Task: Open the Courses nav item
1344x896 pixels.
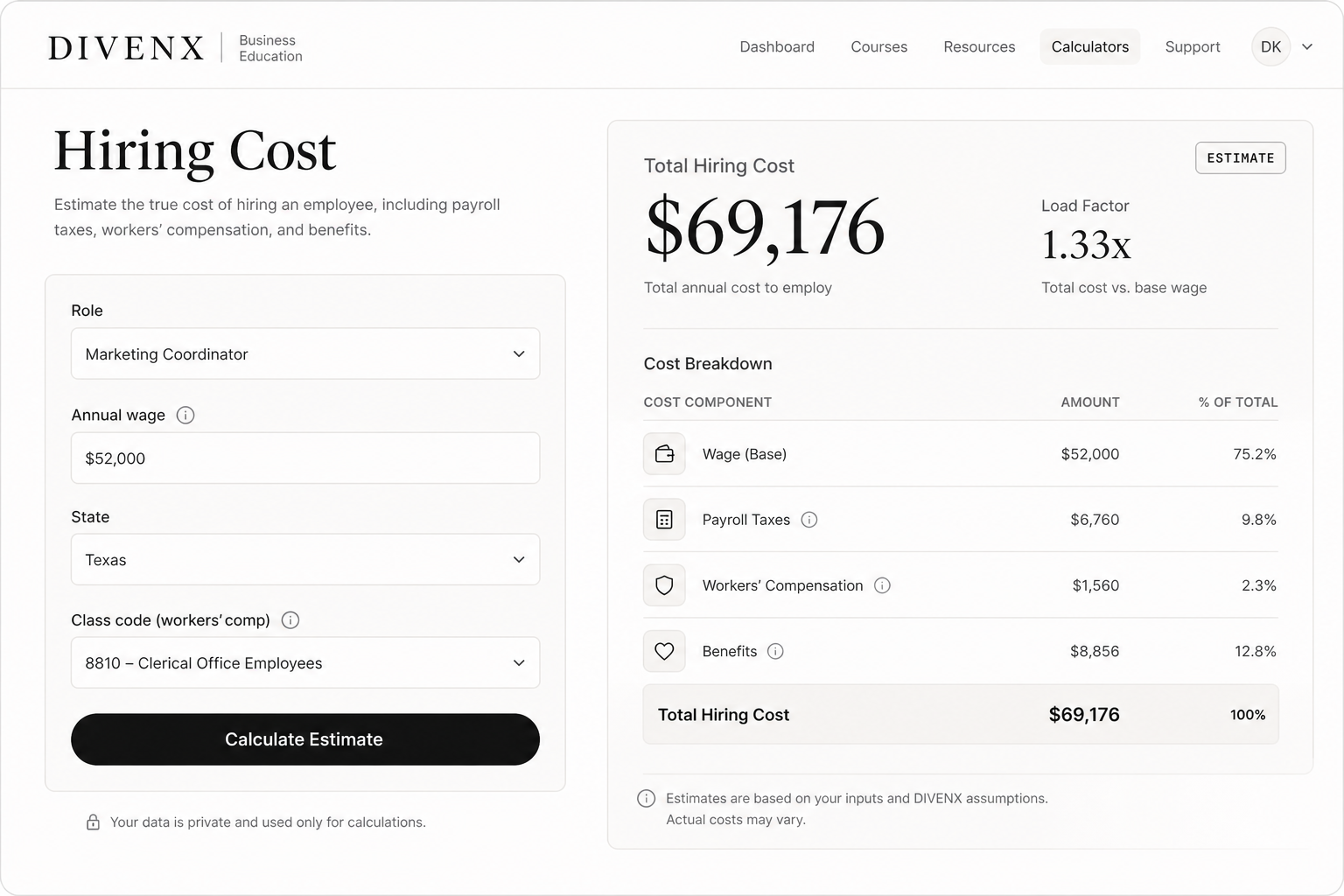Action: coord(878,47)
